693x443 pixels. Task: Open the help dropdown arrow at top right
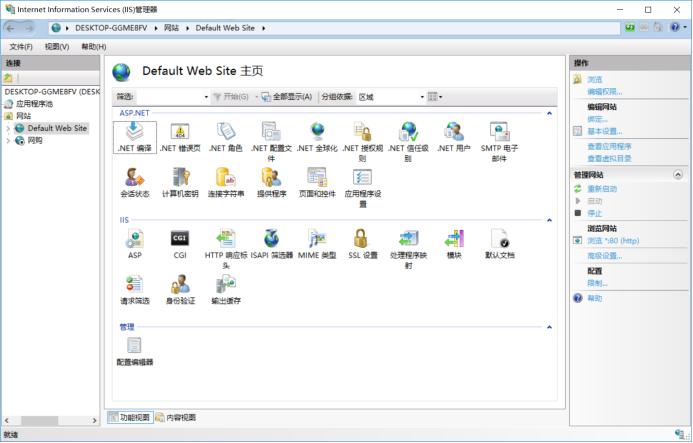tap(685, 28)
